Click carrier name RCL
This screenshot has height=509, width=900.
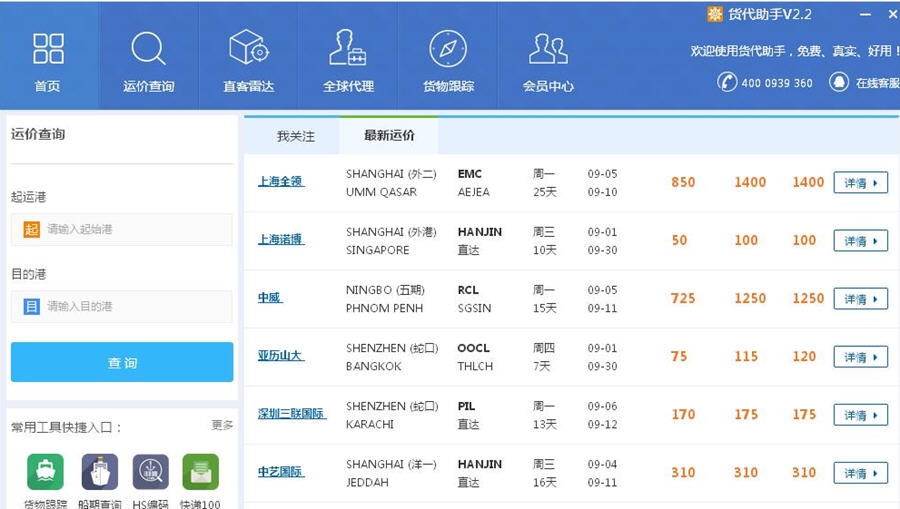[468, 290]
